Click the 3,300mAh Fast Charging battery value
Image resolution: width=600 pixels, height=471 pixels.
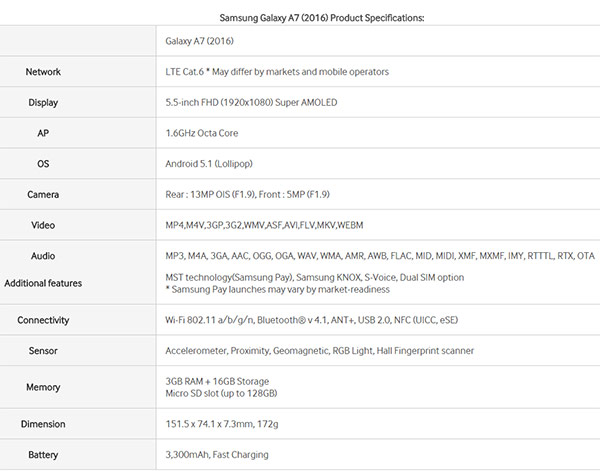pos(217,455)
